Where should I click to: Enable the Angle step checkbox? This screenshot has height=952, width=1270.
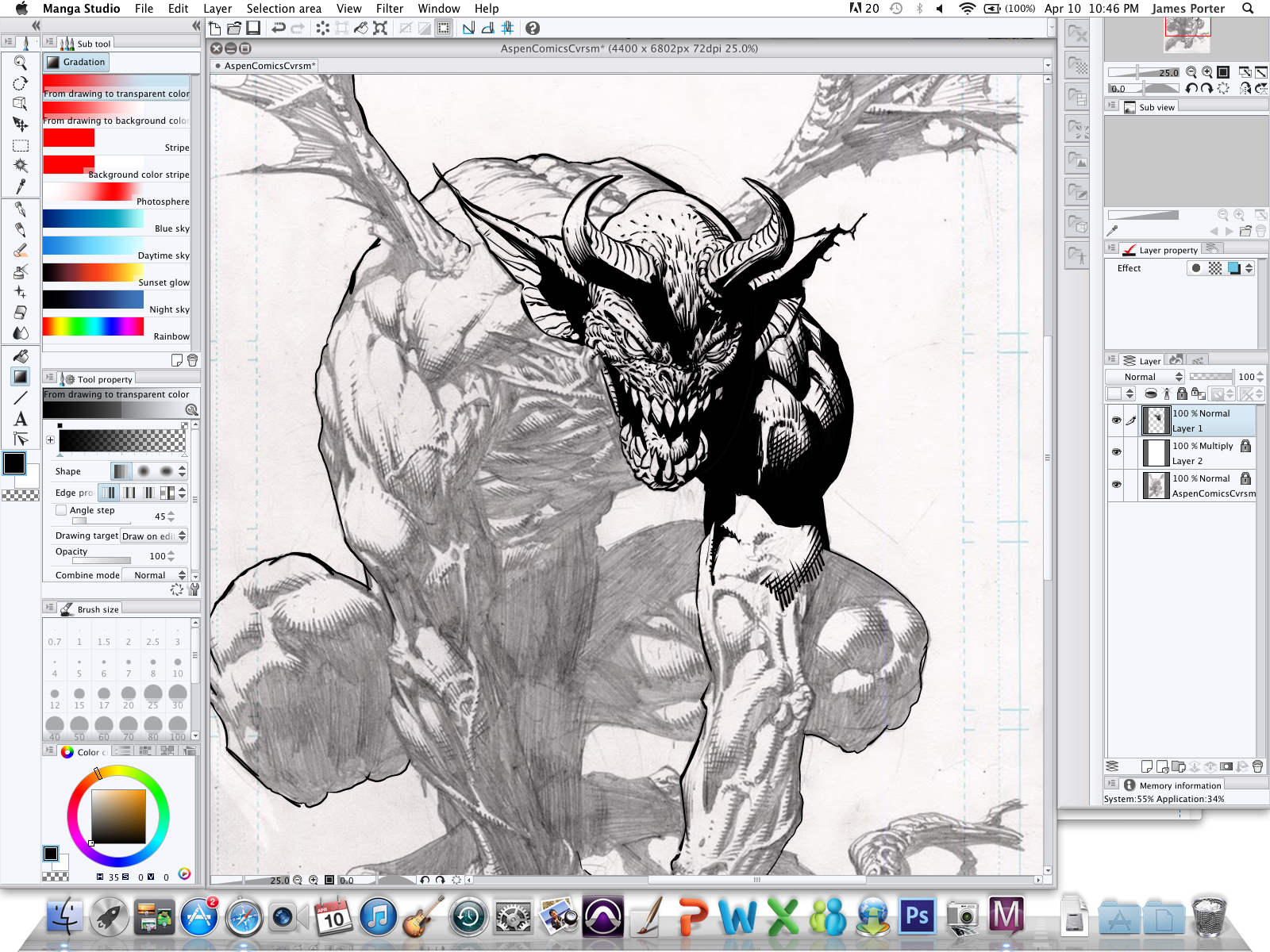pos(61,510)
